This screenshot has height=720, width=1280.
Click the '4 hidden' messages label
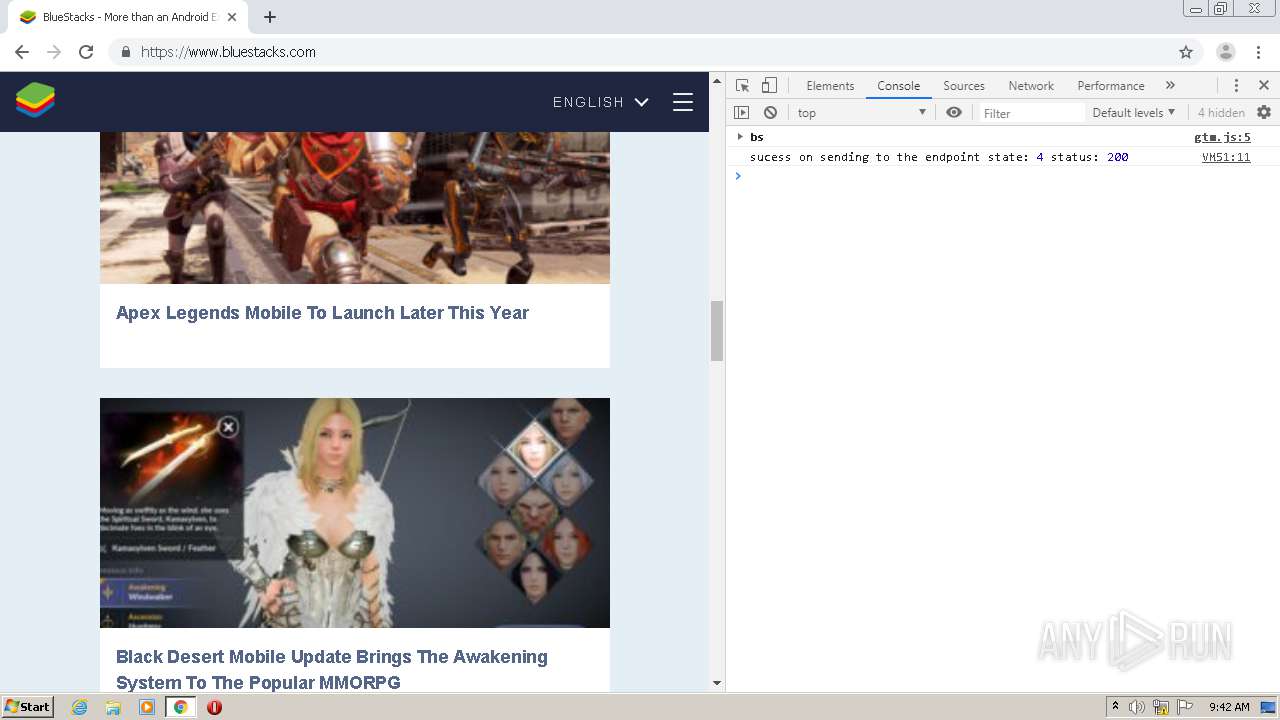(x=1221, y=113)
